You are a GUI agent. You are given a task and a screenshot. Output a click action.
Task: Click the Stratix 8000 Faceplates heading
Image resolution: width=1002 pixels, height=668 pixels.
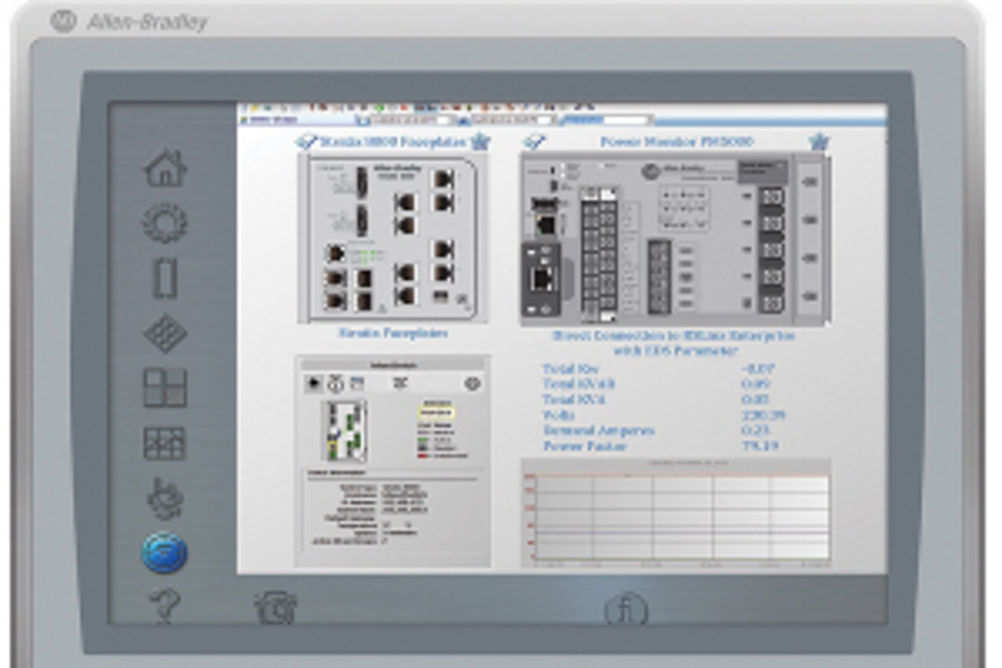point(393,142)
